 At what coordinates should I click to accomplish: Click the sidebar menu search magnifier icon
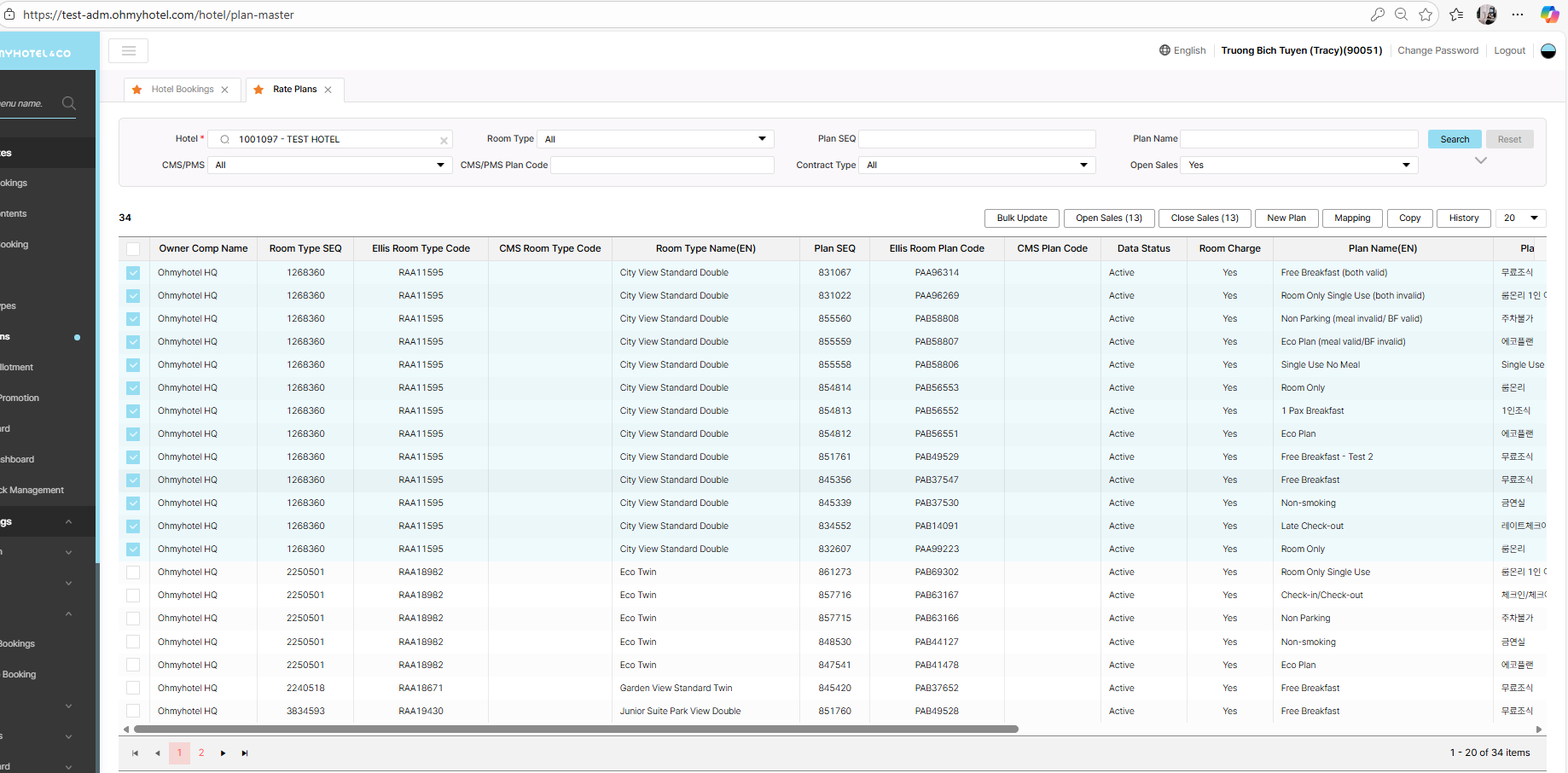69,103
